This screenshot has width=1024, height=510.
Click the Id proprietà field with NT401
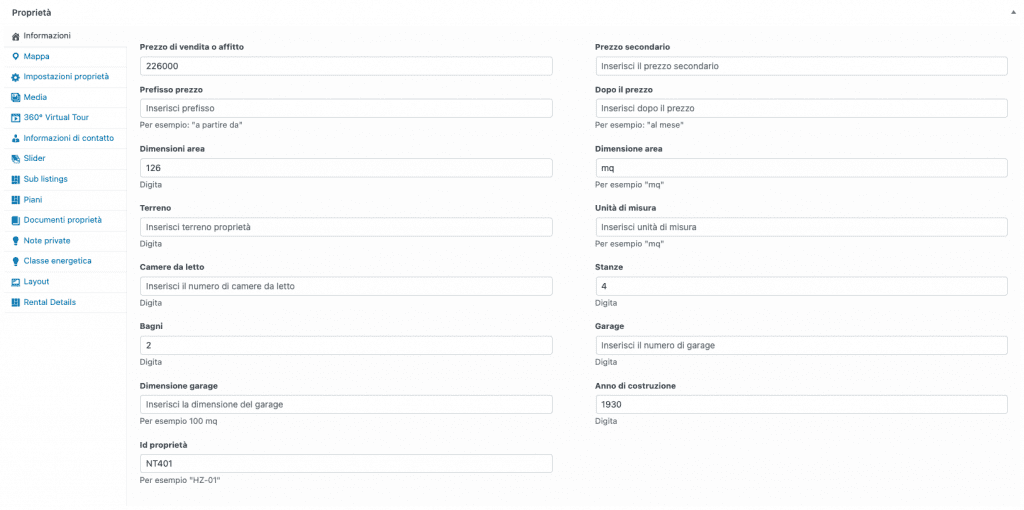click(346, 464)
